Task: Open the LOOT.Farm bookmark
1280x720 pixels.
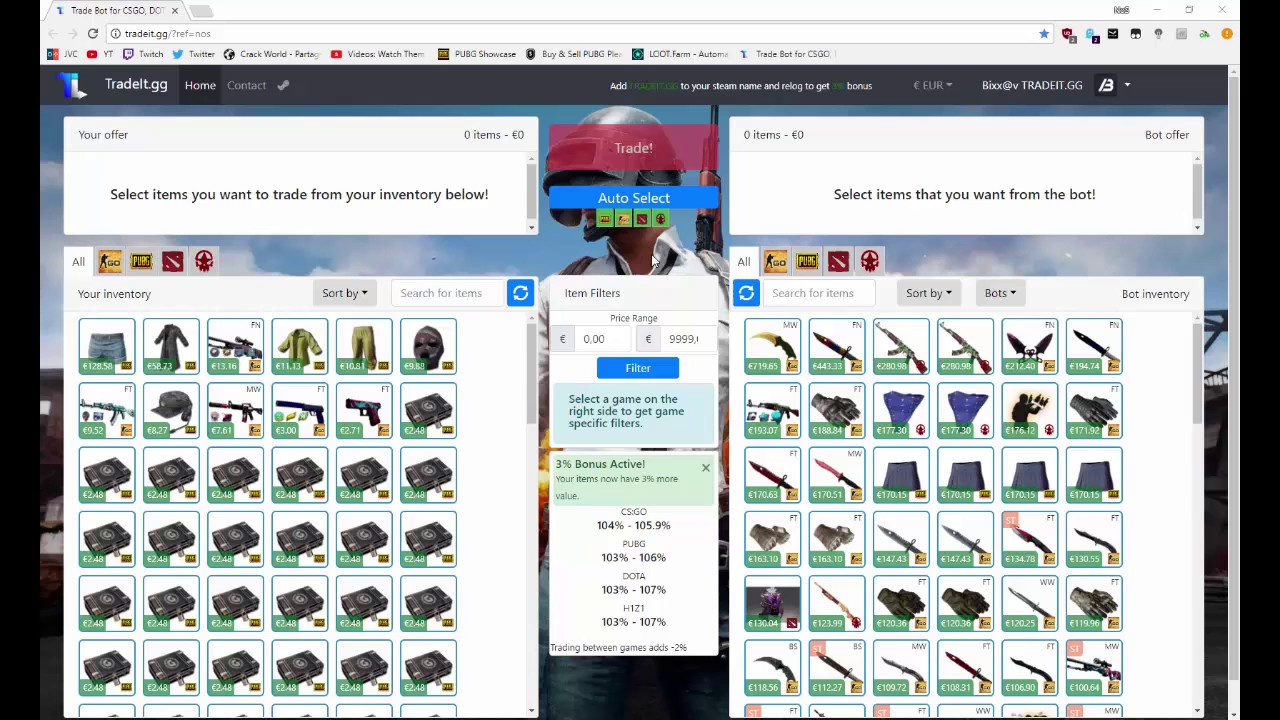Action: pos(680,54)
